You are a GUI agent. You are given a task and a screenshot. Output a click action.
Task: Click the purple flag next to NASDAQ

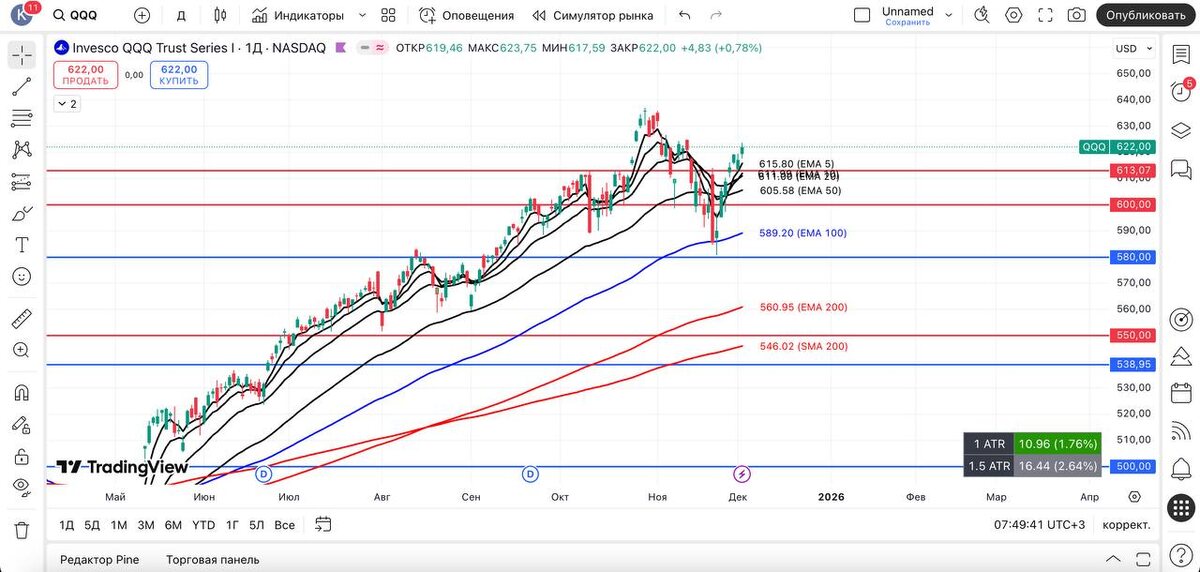point(341,47)
